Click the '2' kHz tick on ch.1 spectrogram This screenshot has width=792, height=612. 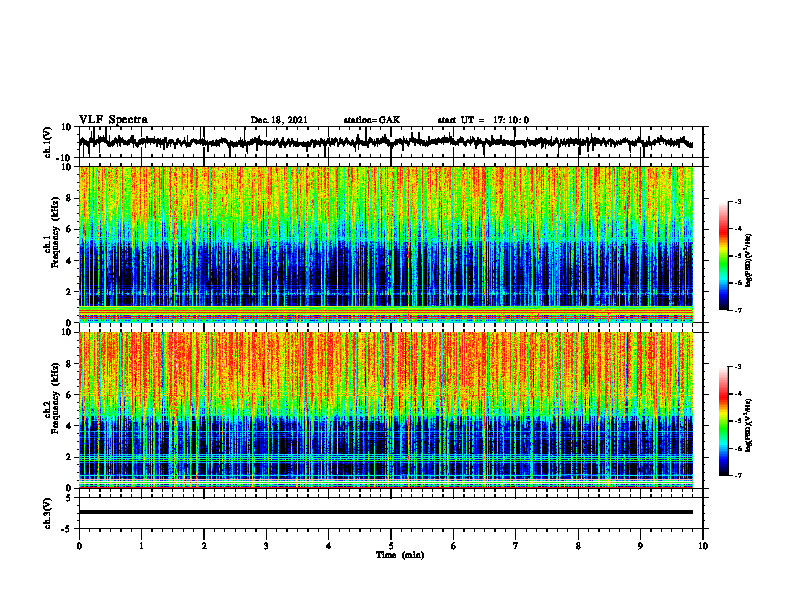(69, 291)
